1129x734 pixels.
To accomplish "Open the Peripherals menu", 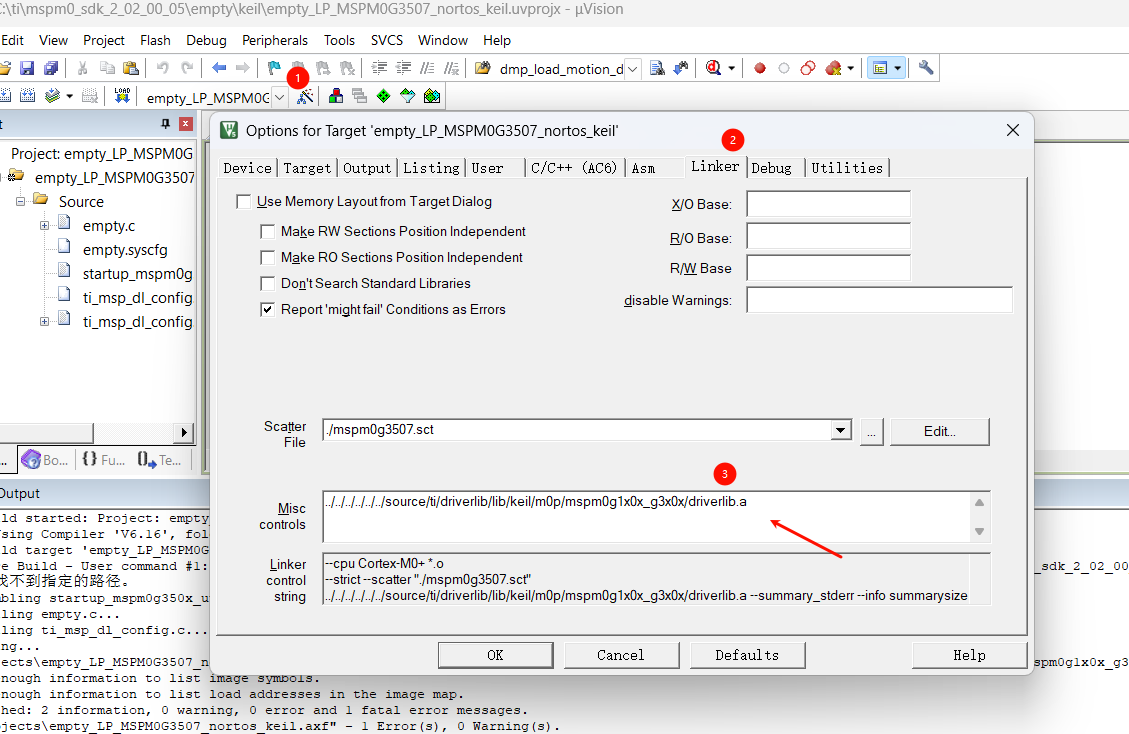I will coord(275,40).
